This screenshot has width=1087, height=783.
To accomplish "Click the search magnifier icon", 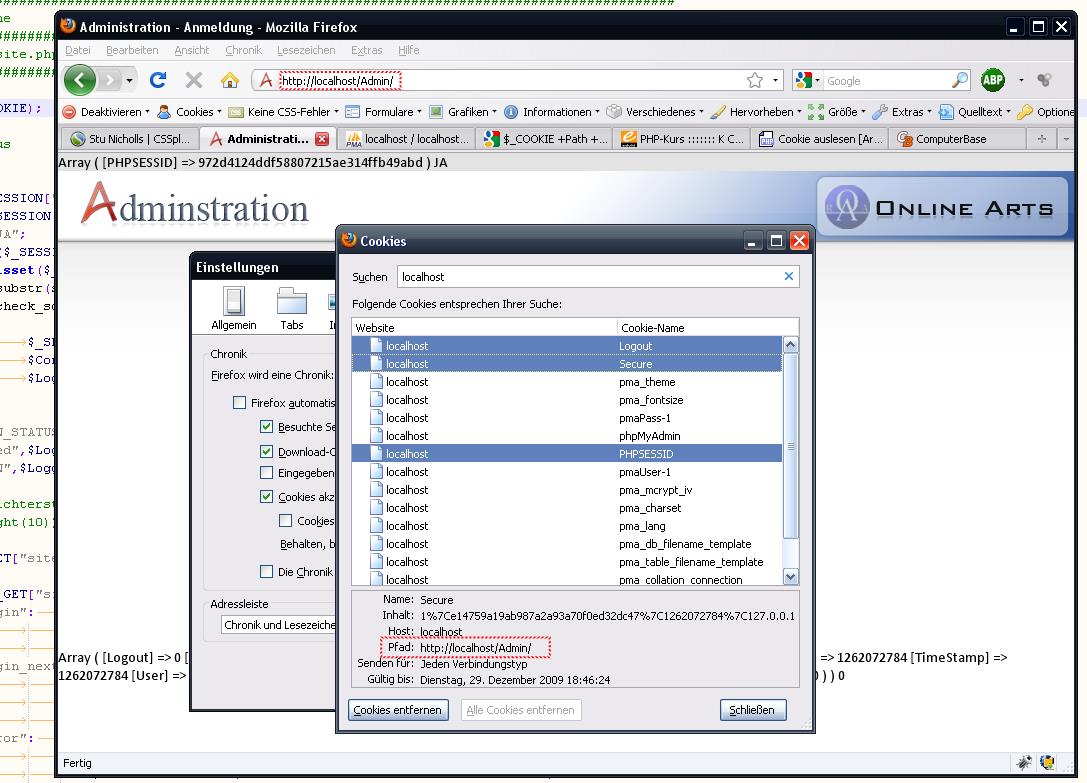I will (959, 80).
